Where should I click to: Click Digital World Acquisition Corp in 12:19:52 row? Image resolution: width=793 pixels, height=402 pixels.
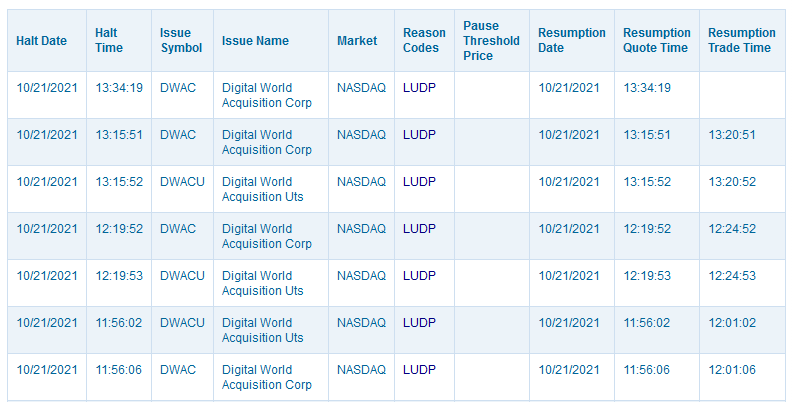pos(267,236)
